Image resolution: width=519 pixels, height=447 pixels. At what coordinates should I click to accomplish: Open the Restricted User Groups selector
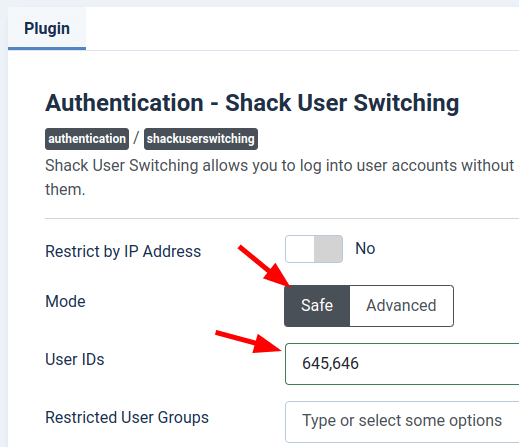click(x=402, y=422)
